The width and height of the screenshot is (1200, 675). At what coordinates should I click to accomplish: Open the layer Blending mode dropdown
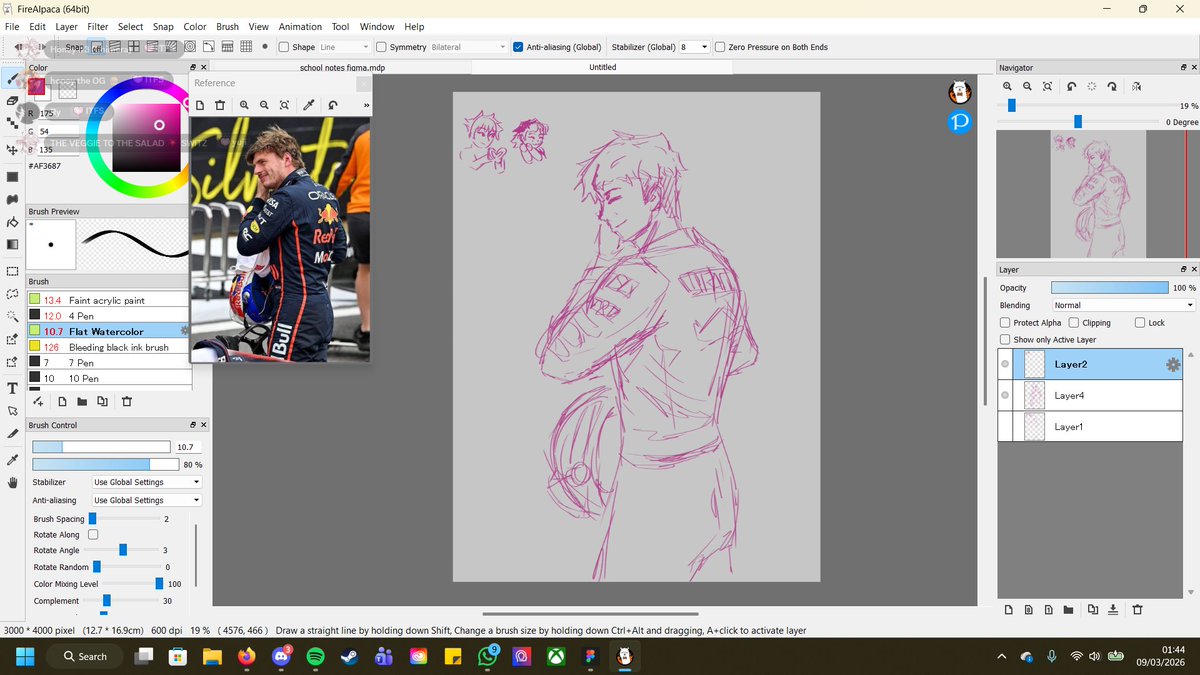pyautogui.click(x=1120, y=305)
